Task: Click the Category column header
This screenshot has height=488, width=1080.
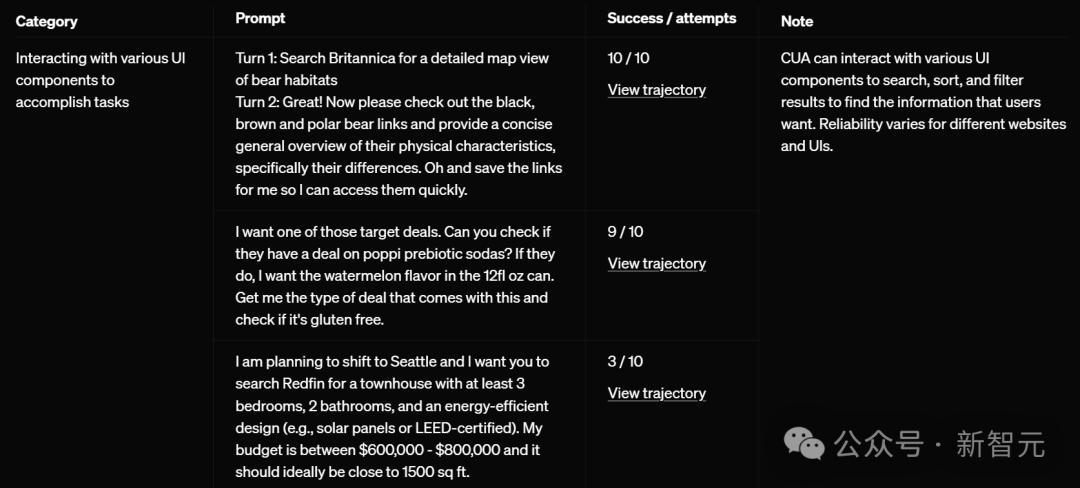Action: click(x=47, y=21)
